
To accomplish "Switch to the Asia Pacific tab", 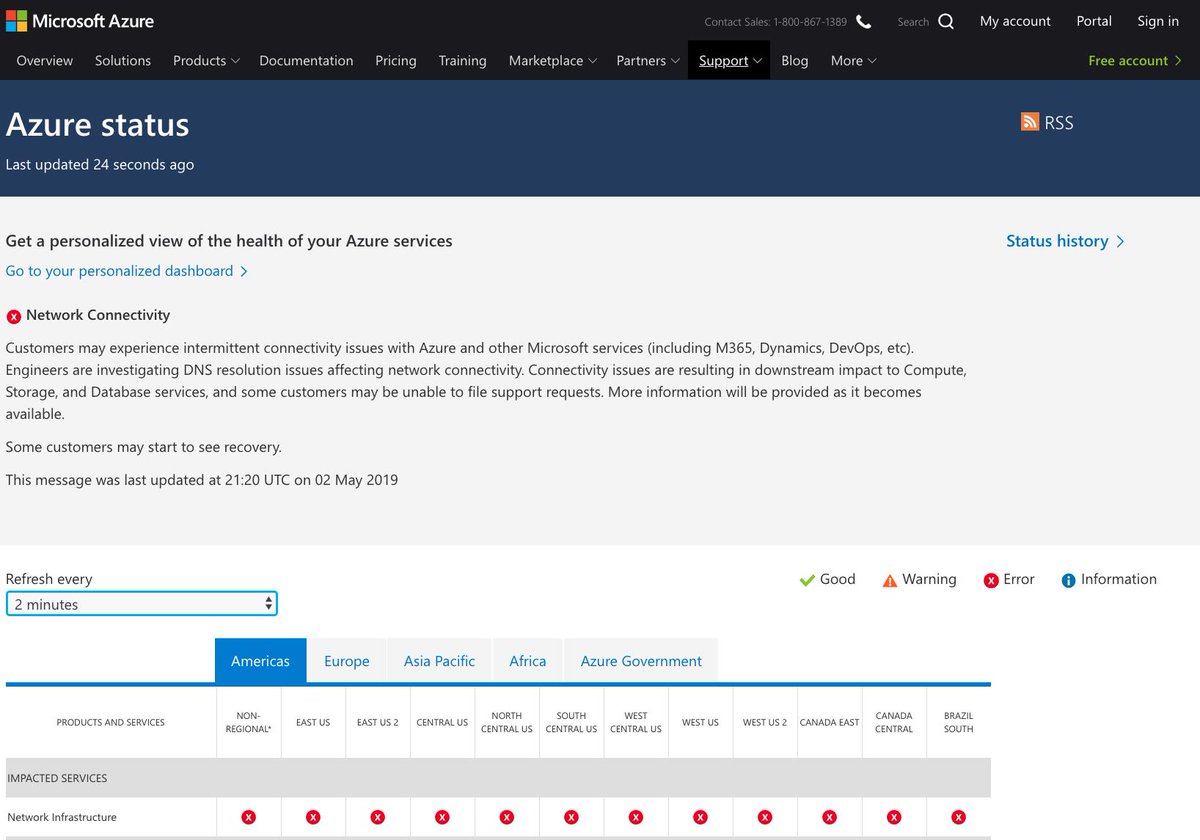I will tap(440, 661).
